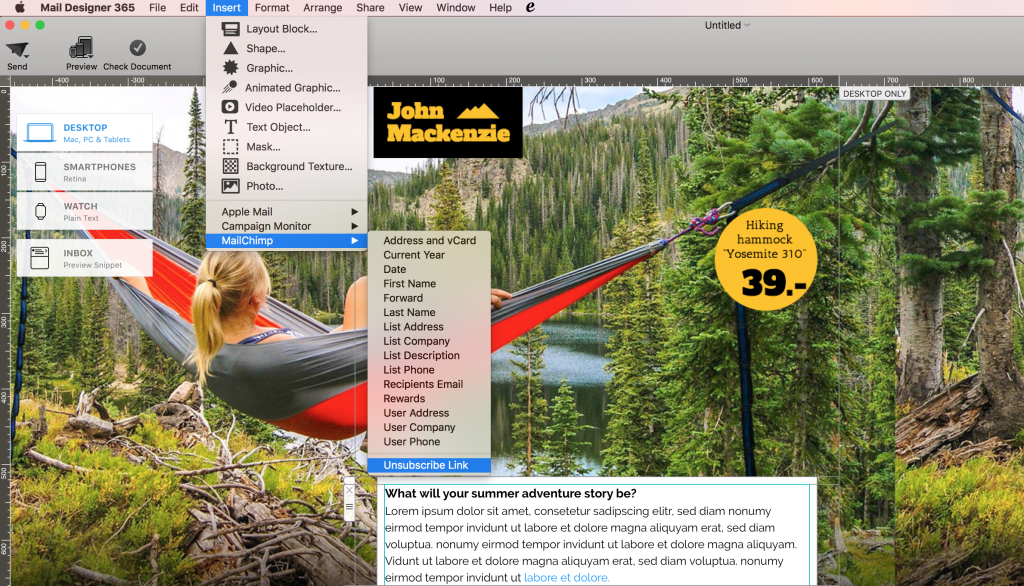The image size is (1024, 586).
Task: Select the yellow Hiking hammock price badge
Action: pyautogui.click(x=765, y=260)
